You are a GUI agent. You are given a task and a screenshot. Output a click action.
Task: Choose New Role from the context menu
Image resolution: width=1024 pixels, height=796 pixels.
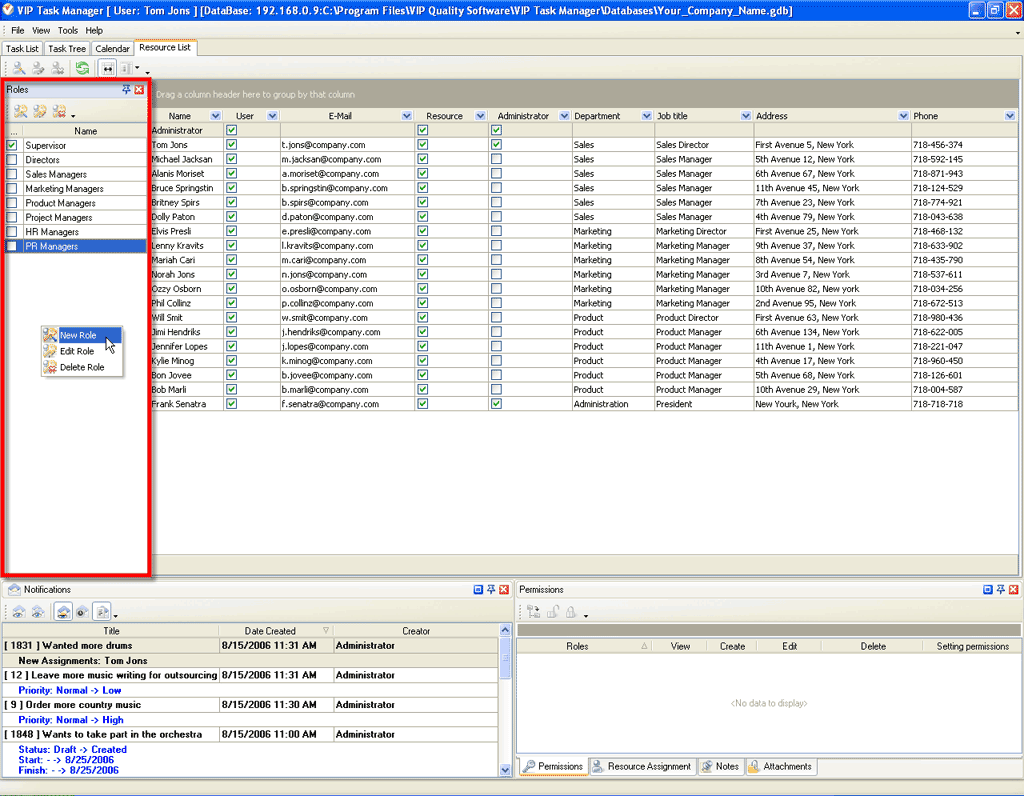point(78,336)
